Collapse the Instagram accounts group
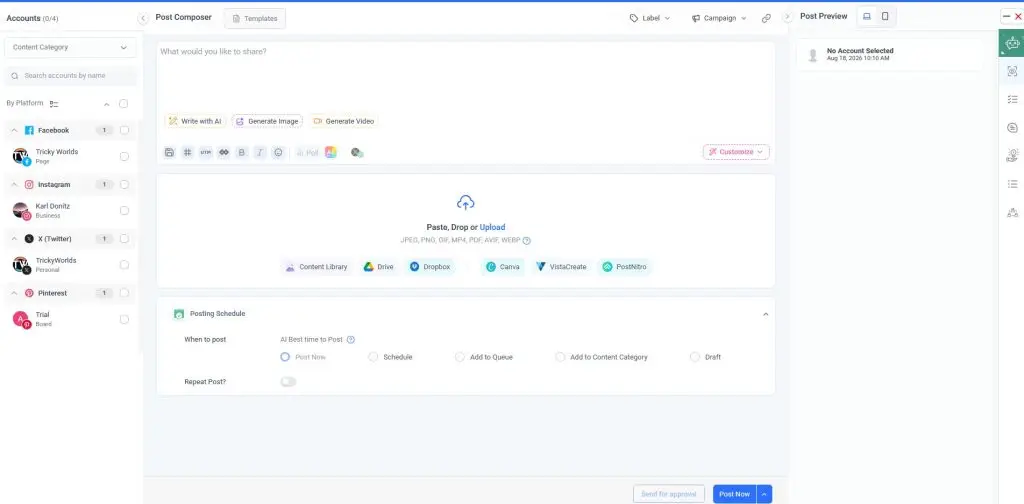 pos(14,185)
